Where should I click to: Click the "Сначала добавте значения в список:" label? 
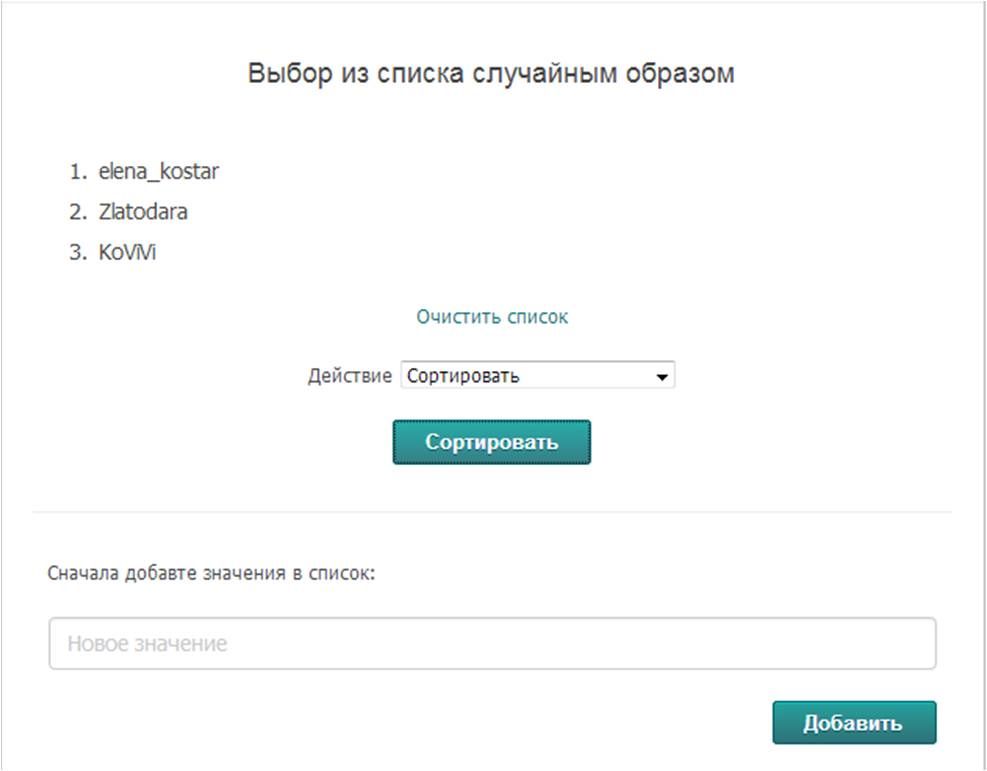tap(210, 575)
